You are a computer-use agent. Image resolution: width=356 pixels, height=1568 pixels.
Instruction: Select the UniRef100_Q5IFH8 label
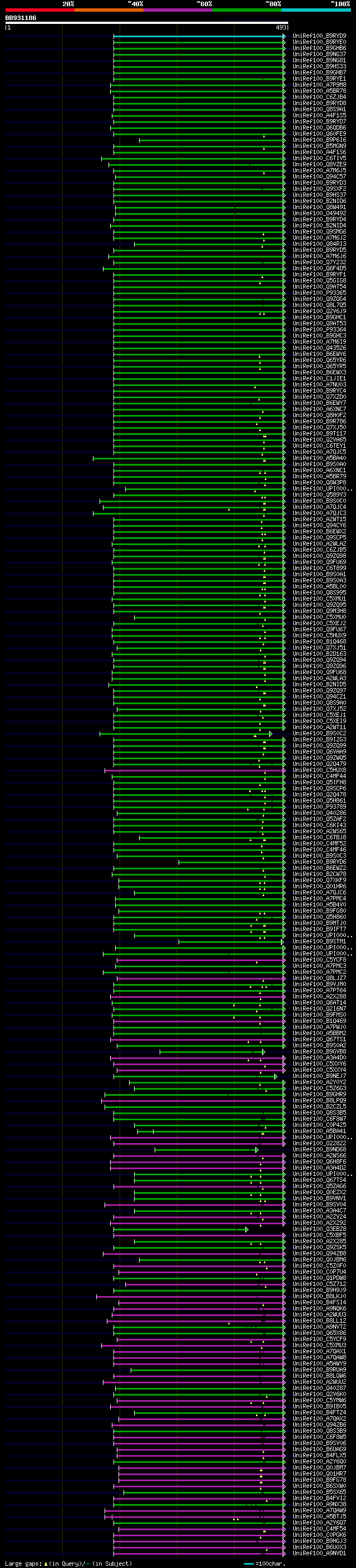point(319,782)
